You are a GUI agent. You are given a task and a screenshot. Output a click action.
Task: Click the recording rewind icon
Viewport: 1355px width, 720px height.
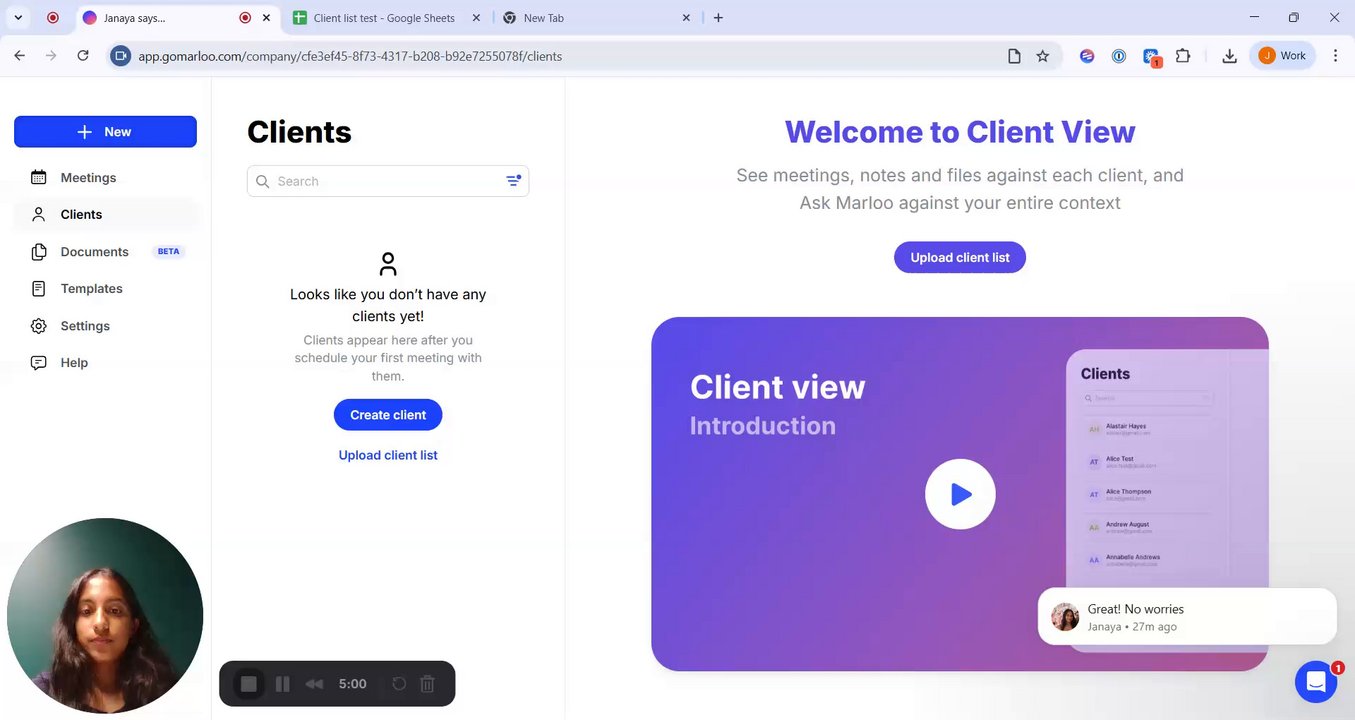(x=314, y=684)
